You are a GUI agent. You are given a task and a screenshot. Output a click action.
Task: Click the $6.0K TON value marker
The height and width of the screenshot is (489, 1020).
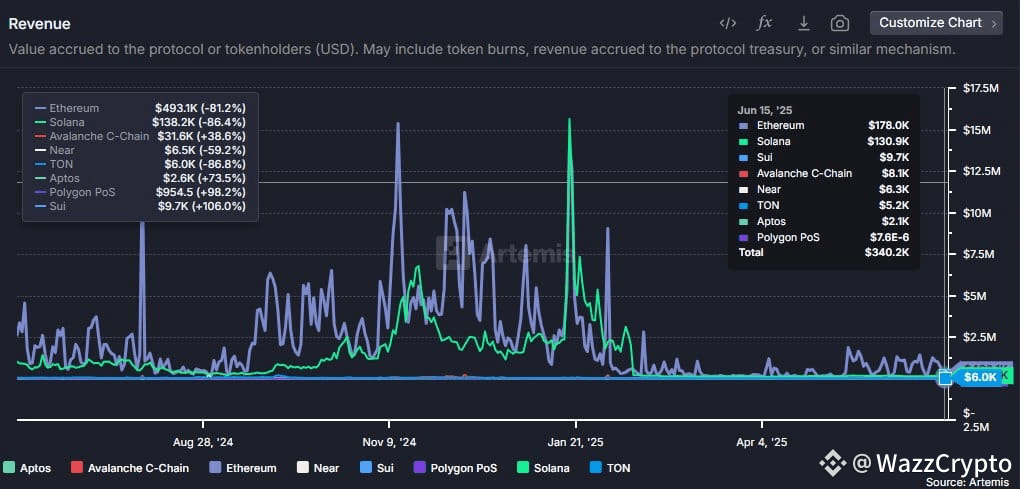[979, 377]
